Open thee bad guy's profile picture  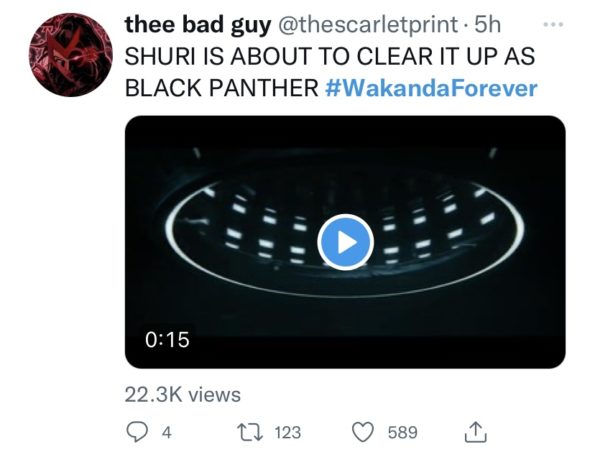(x=71, y=55)
